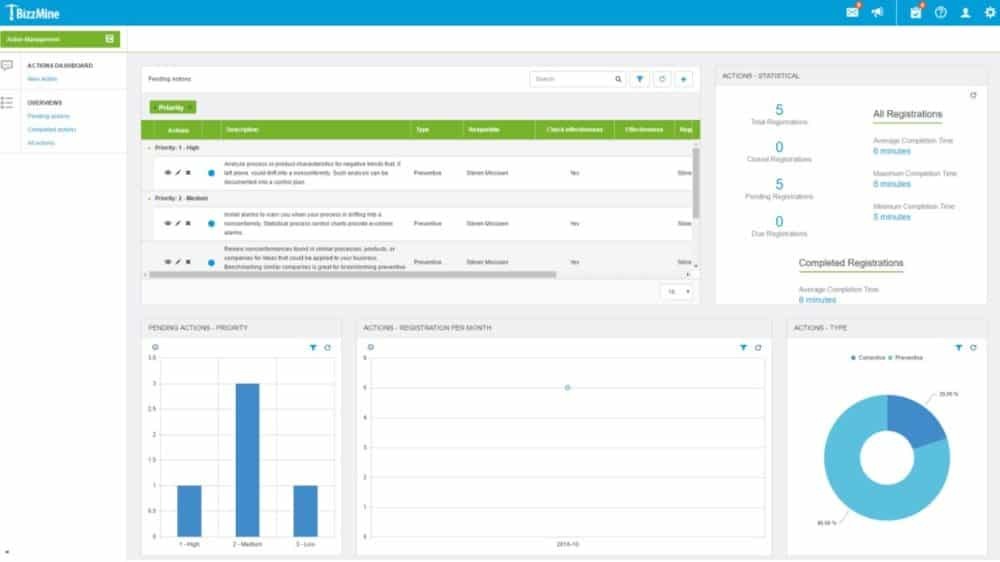Open the help question mark icon
The height and width of the screenshot is (562, 1000).
940,12
